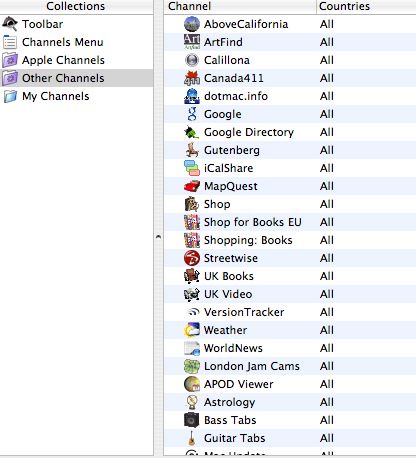Image resolution: width=416 pixels, height=458 pixels.
Task: Click the UK Books channel icon
Action: pyautogui.click(x=192, y=276)
